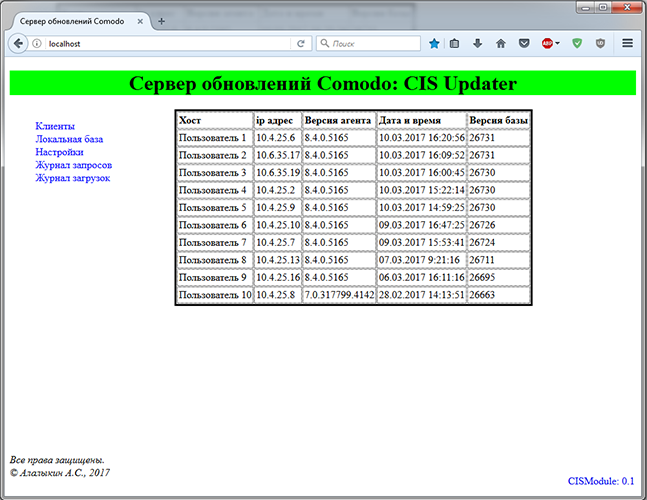The height and width of the screenshot is (500, 647).
Task: Open the hamburger browser menu
Action: point(628,43)
